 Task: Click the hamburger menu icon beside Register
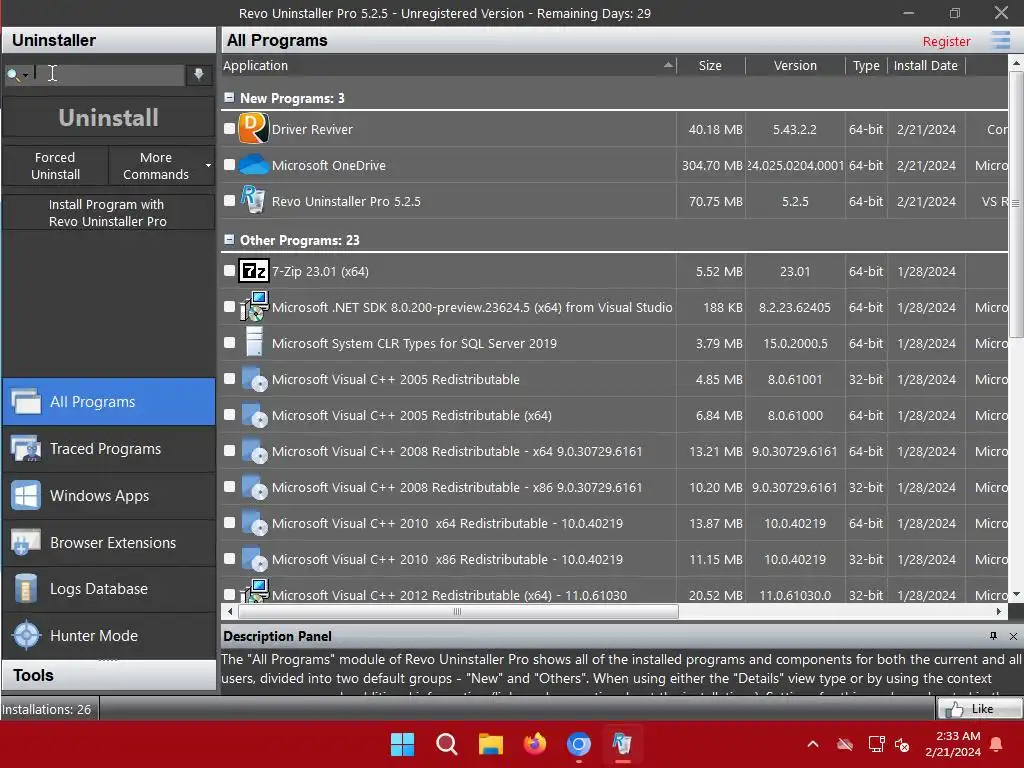pos(1000,40)
